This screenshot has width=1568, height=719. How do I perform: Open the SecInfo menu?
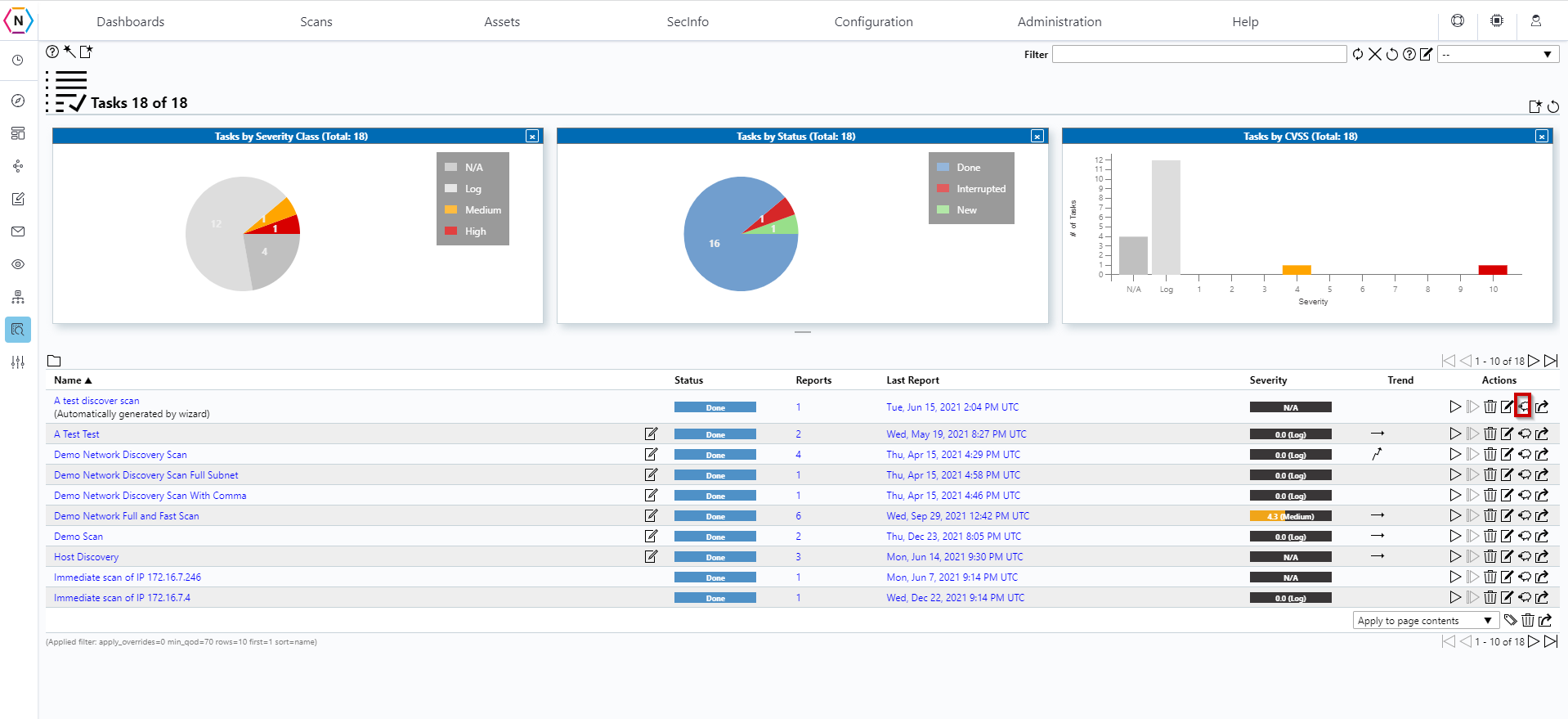point(688,22)
